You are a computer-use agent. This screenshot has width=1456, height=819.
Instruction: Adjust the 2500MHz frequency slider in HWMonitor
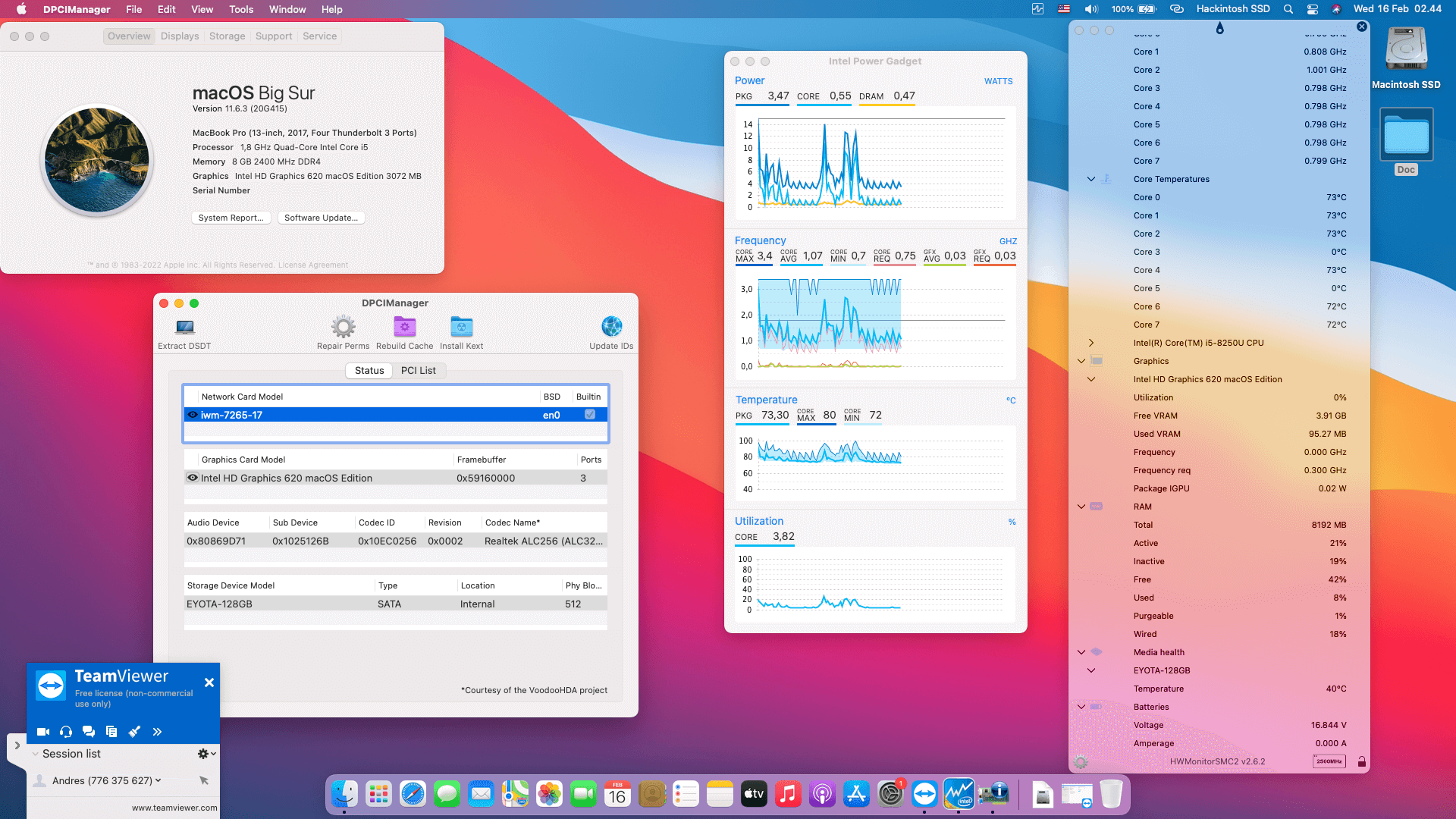(x=1329, y=761)
